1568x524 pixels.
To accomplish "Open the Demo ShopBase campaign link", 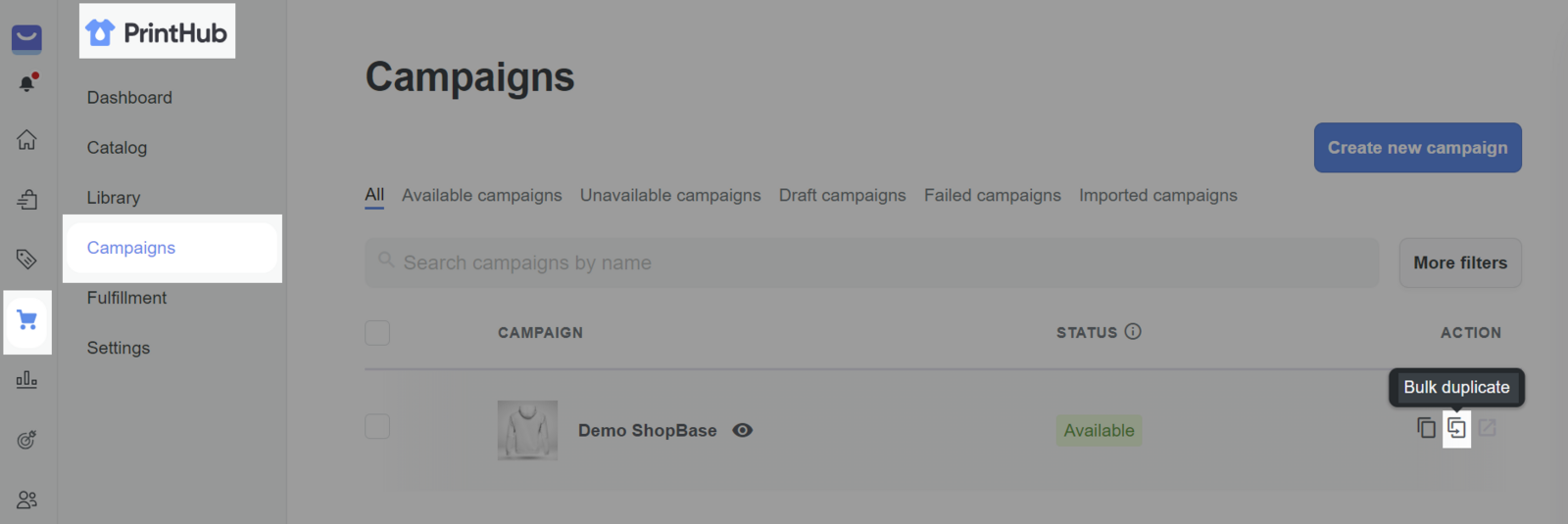I will pos(647,430).
